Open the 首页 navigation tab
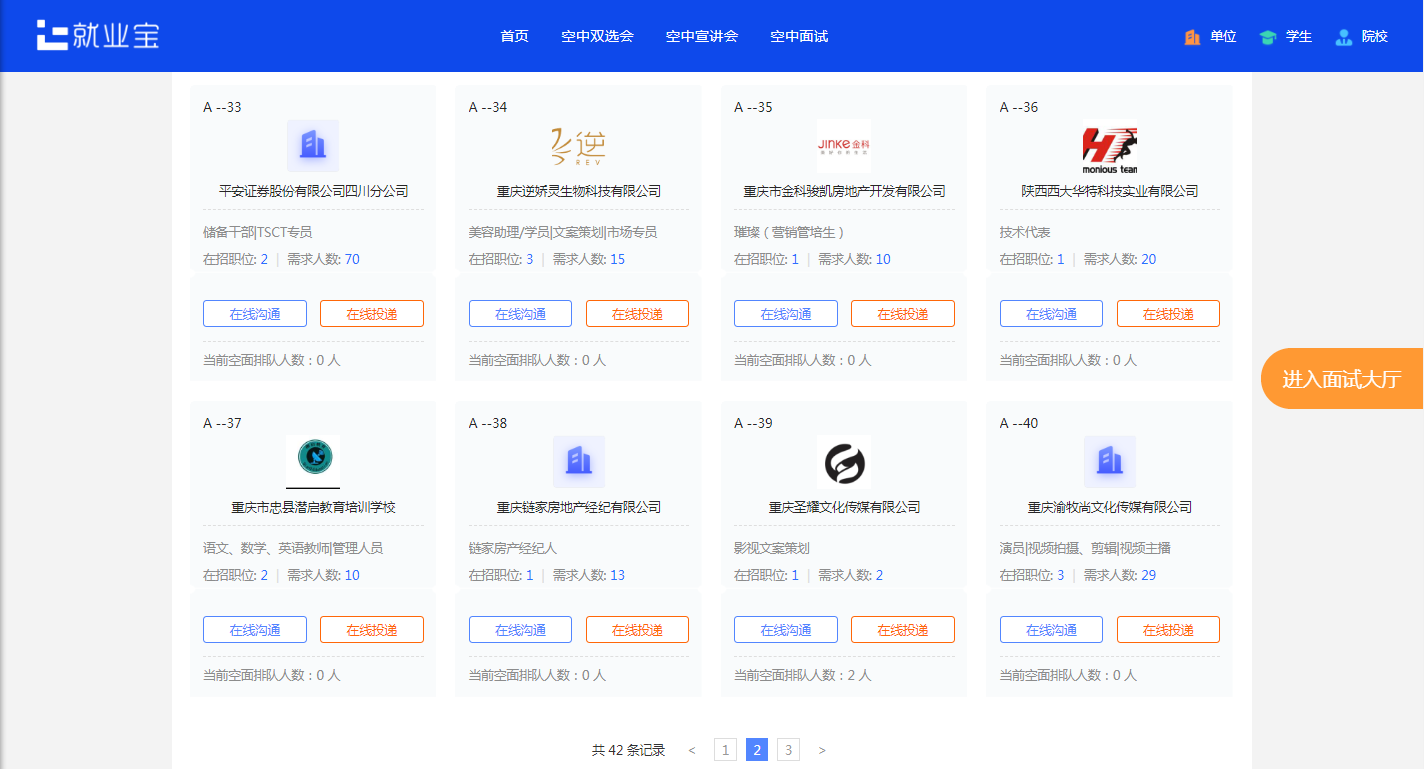This screenshot has width=1424, height=769. (514, 36)
